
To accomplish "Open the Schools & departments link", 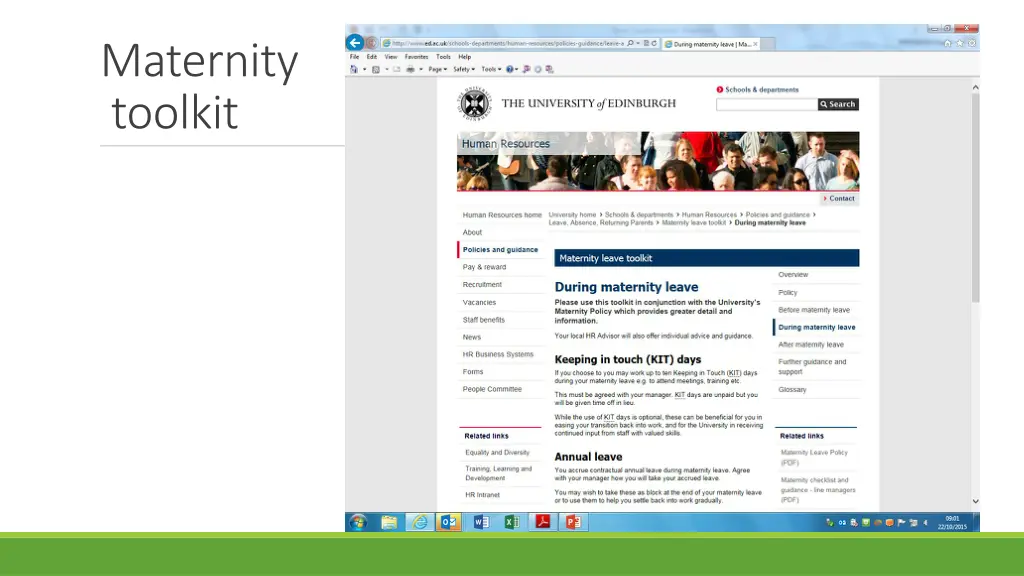I will (761, 89).
